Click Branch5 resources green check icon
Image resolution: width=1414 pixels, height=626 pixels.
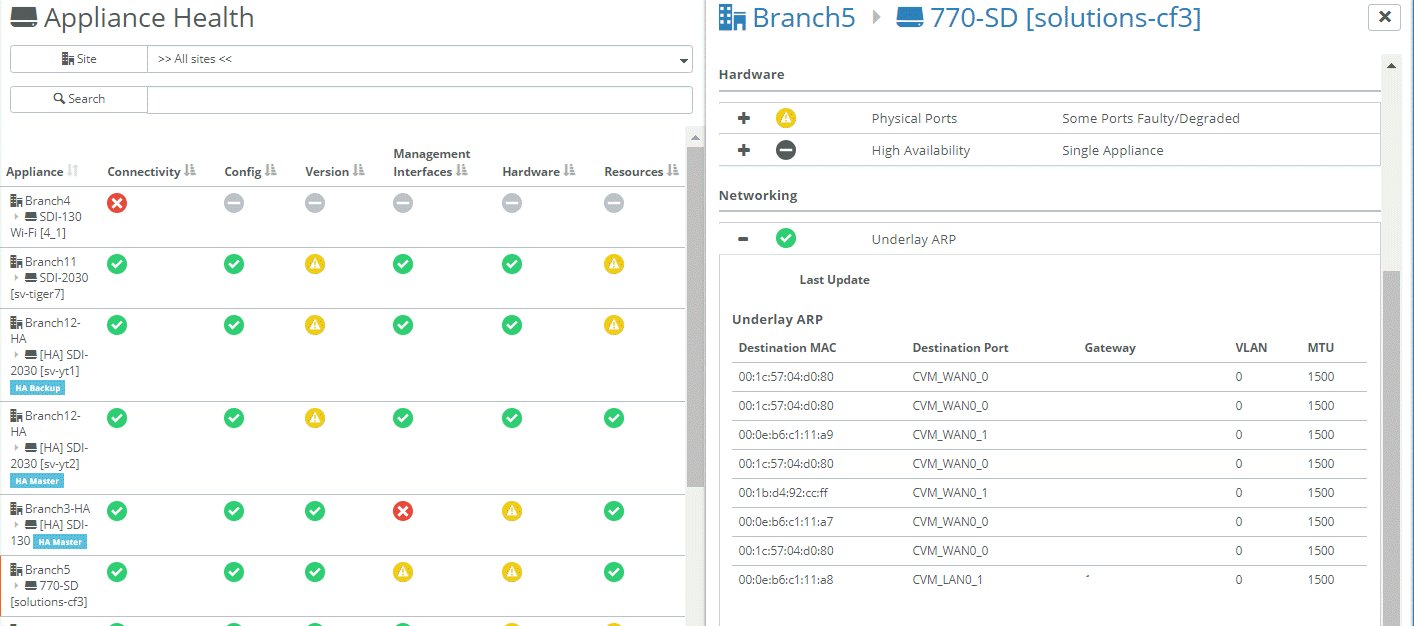click(x=614, y=572)
